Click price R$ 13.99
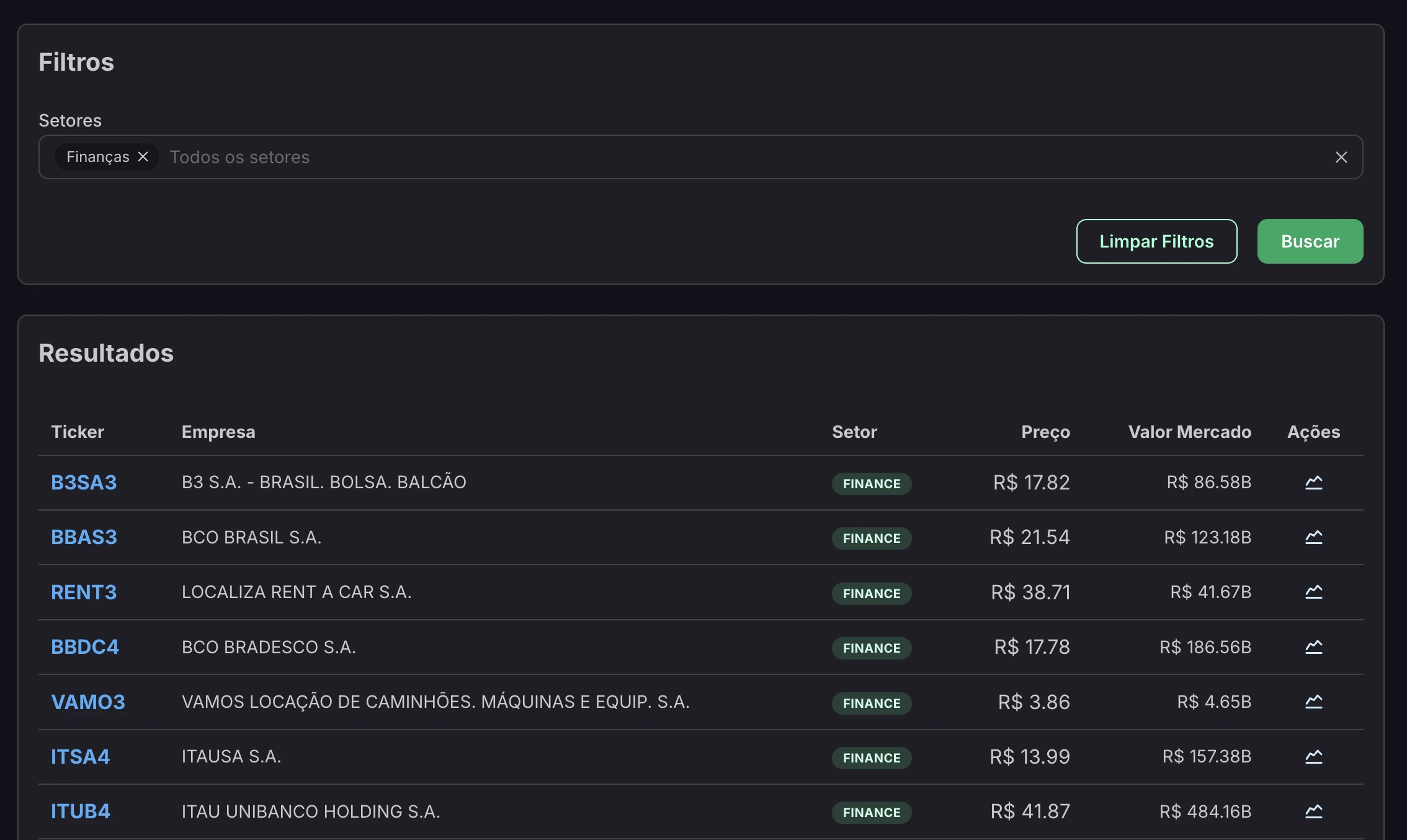The image size is (1407, 840). tap(1029, 756)
